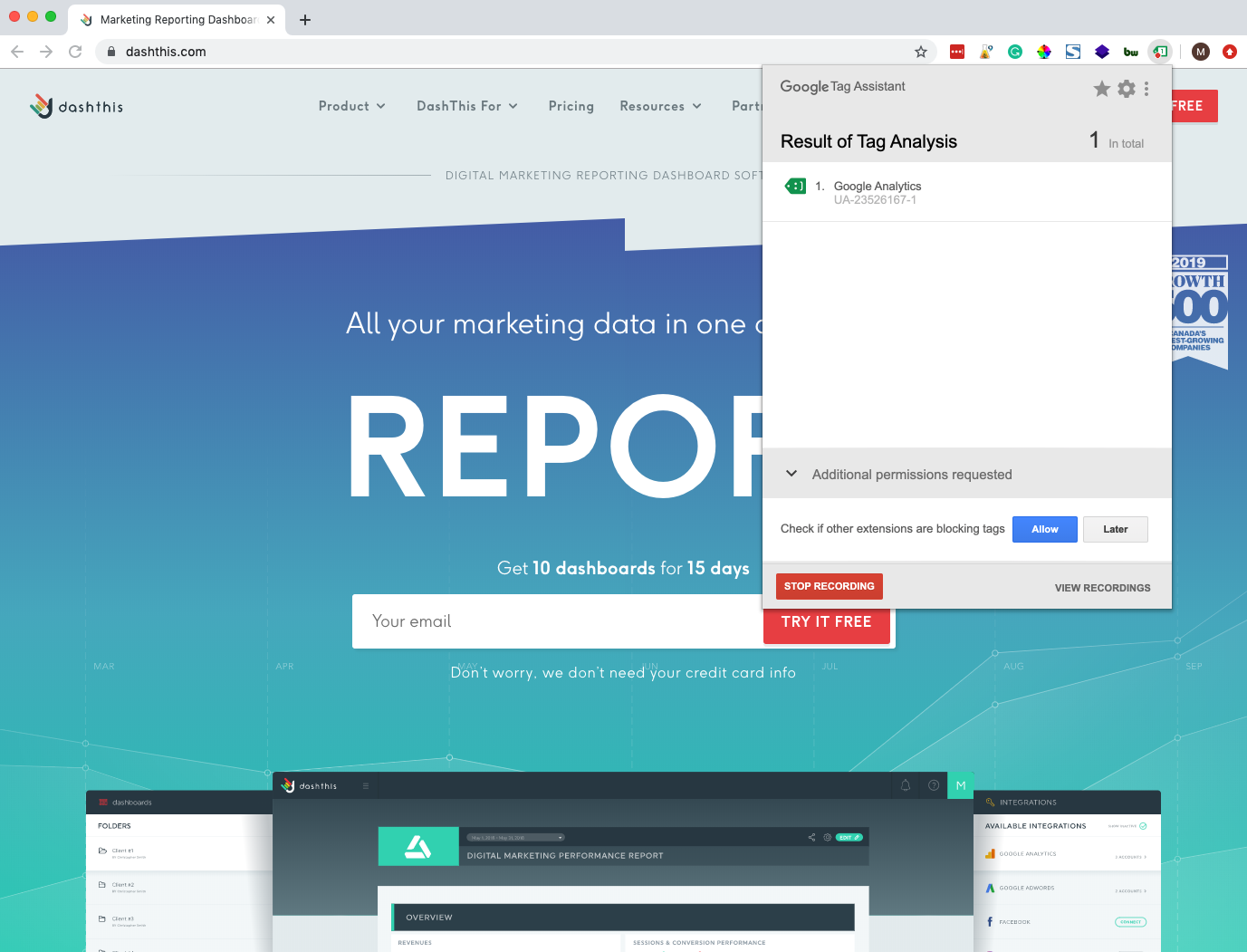
Task: Click the 'Your email' input field
Action: point(558,621)
